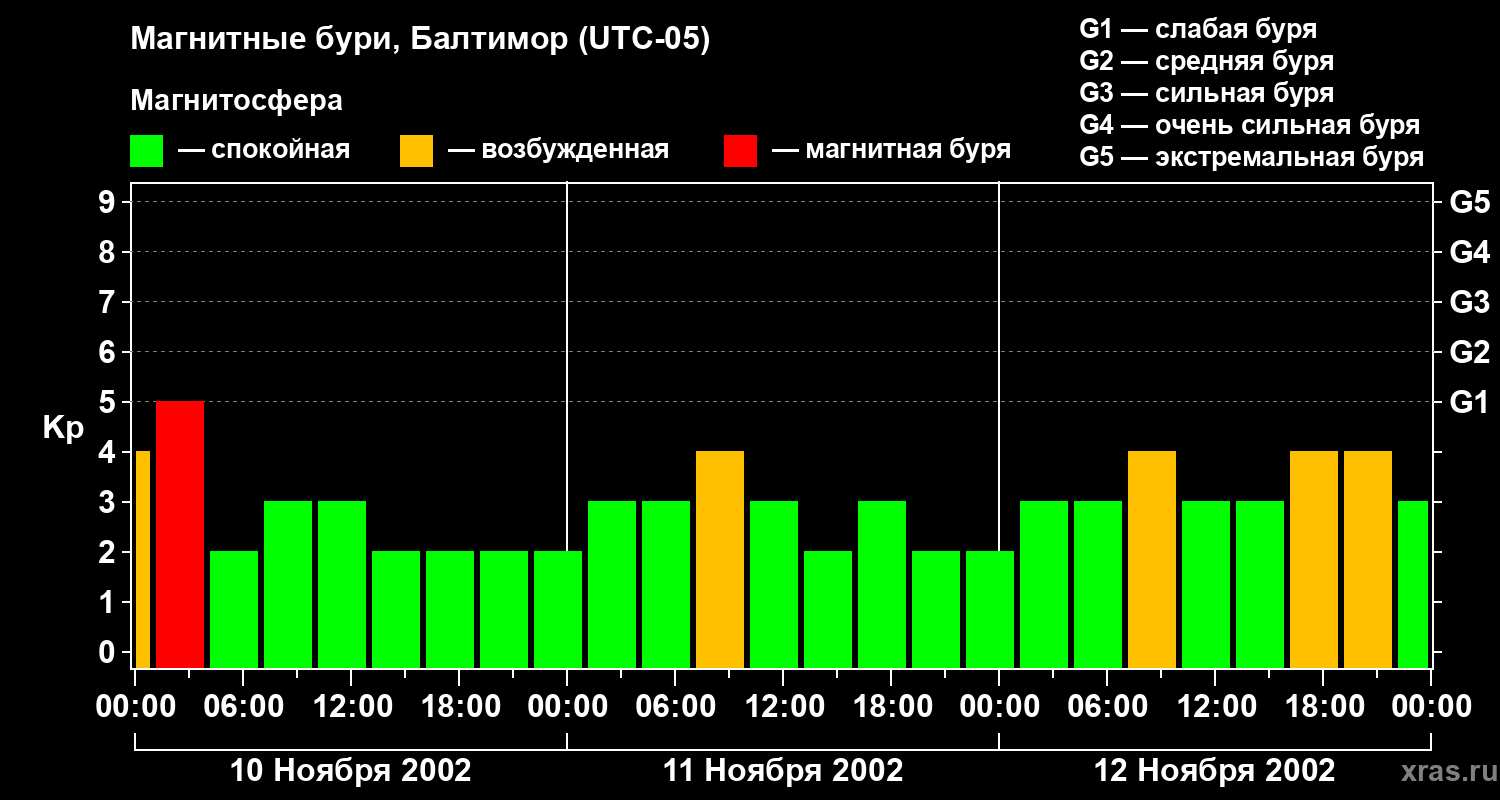Pick the orange bar near 08:00 on 12 November

1152,560
